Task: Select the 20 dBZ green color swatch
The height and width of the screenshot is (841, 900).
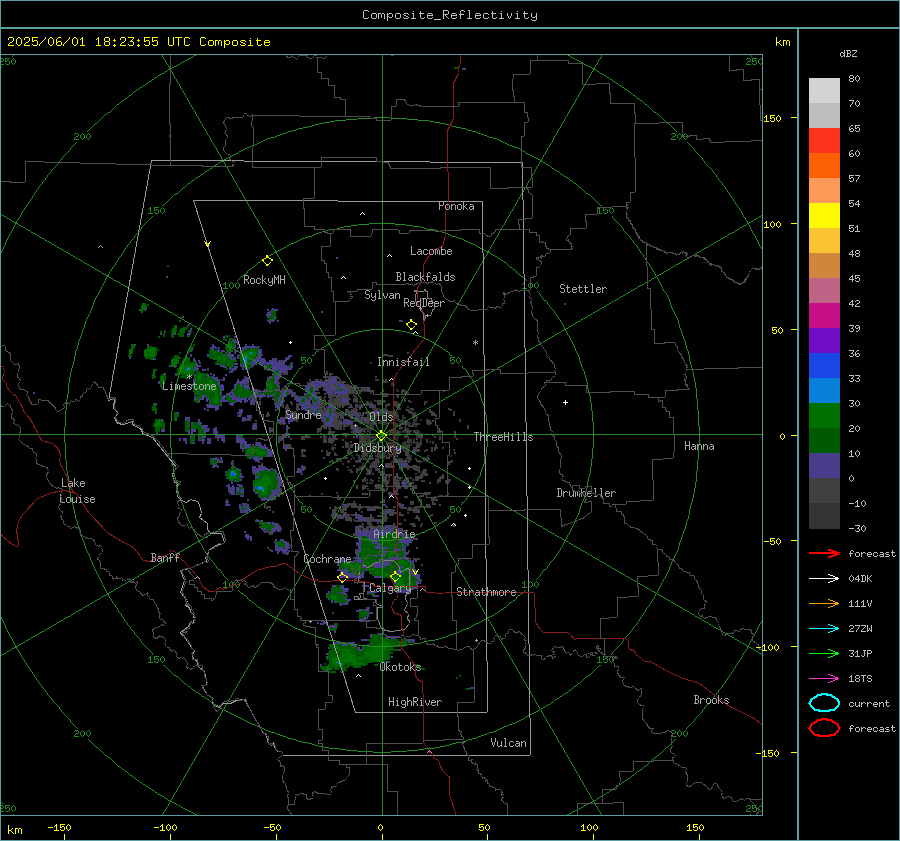Action: point(824,416)
